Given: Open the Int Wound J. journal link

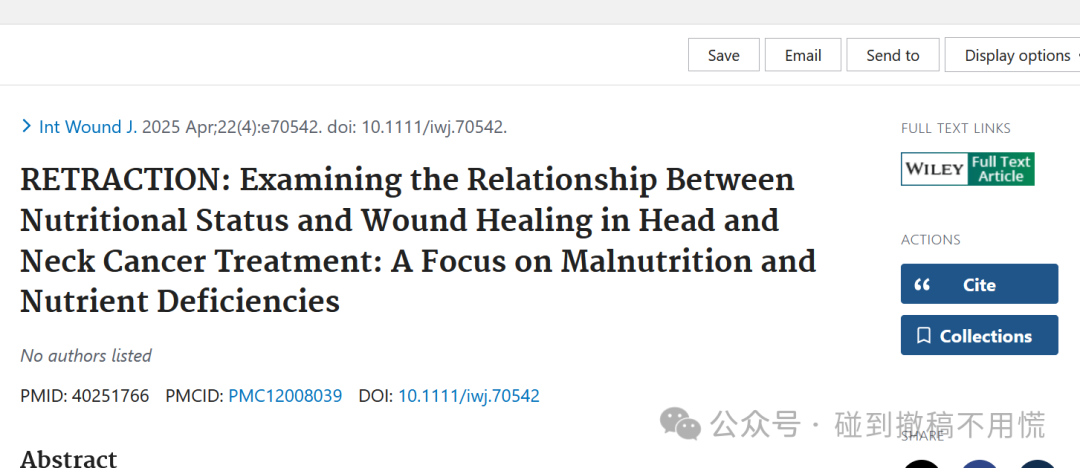Looking at the screenshot, I should point(88,127).
